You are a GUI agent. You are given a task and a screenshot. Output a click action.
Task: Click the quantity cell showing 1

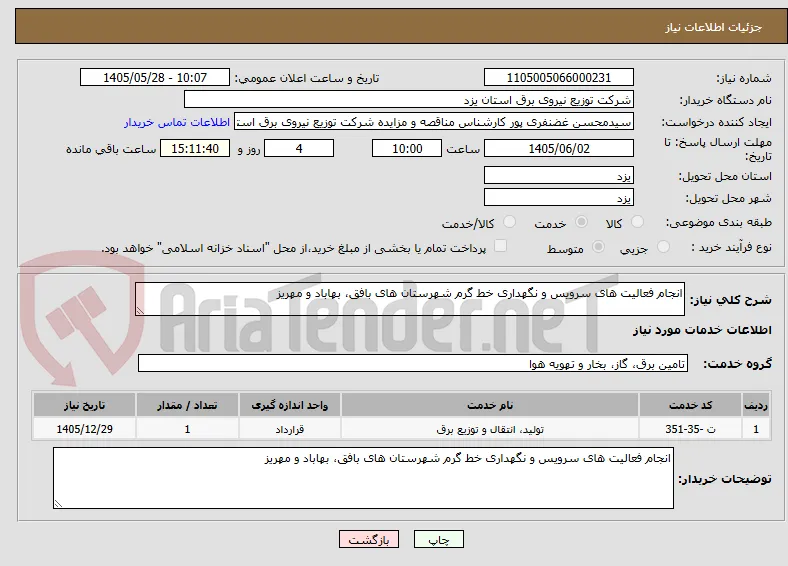[x=187, y=429]
